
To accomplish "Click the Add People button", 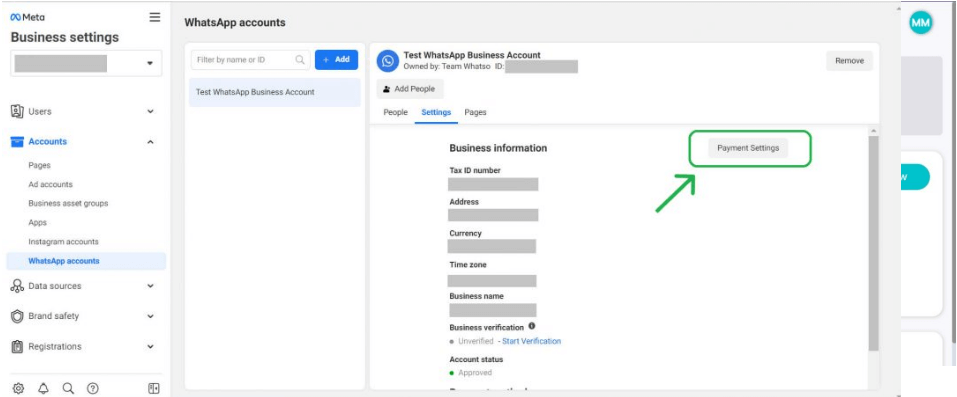I will click(x=410, y=89).
